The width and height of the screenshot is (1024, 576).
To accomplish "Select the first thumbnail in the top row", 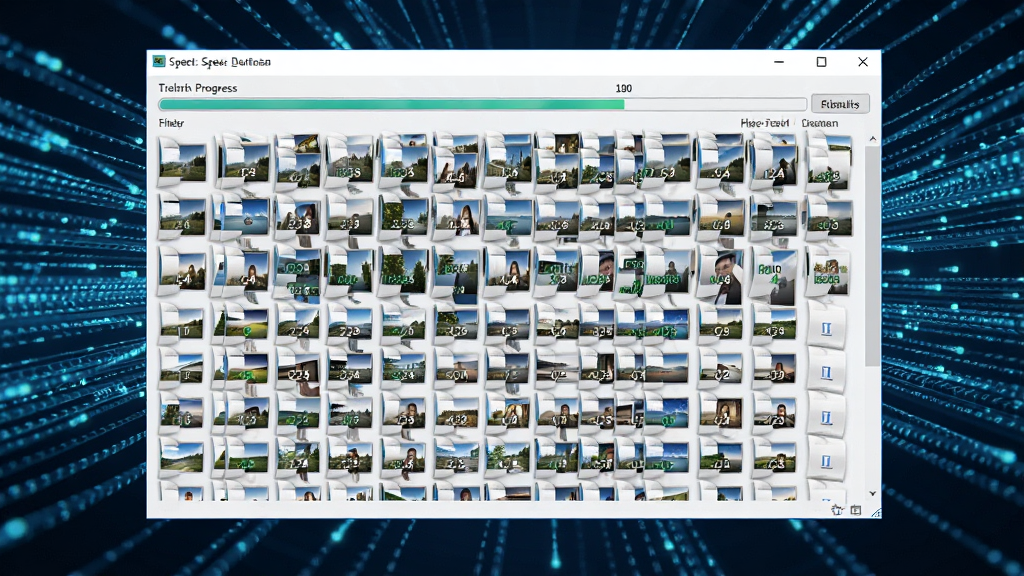I will click(x=182, y=161).
